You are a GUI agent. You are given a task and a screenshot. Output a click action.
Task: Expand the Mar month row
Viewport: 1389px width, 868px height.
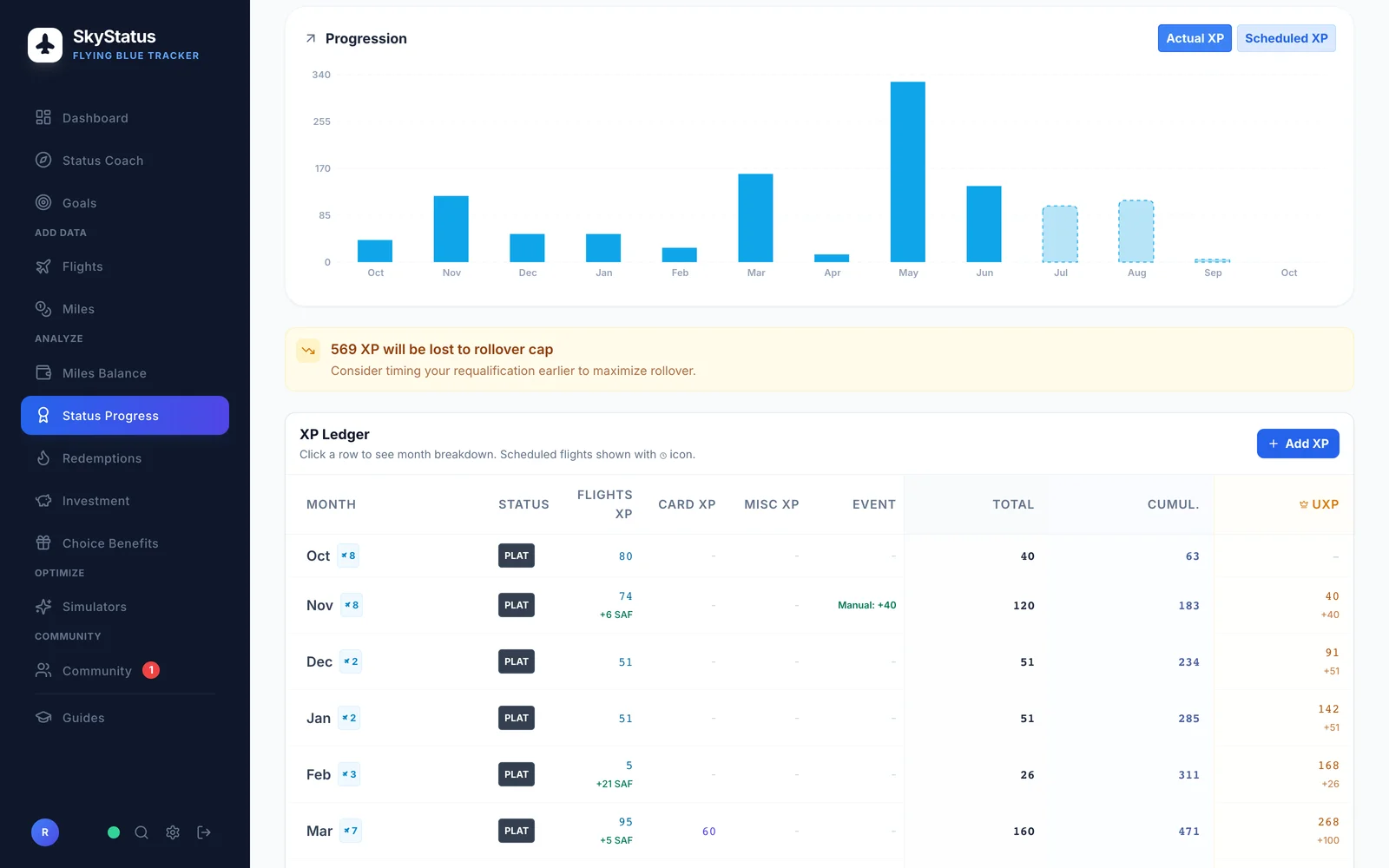pos(820,831)
